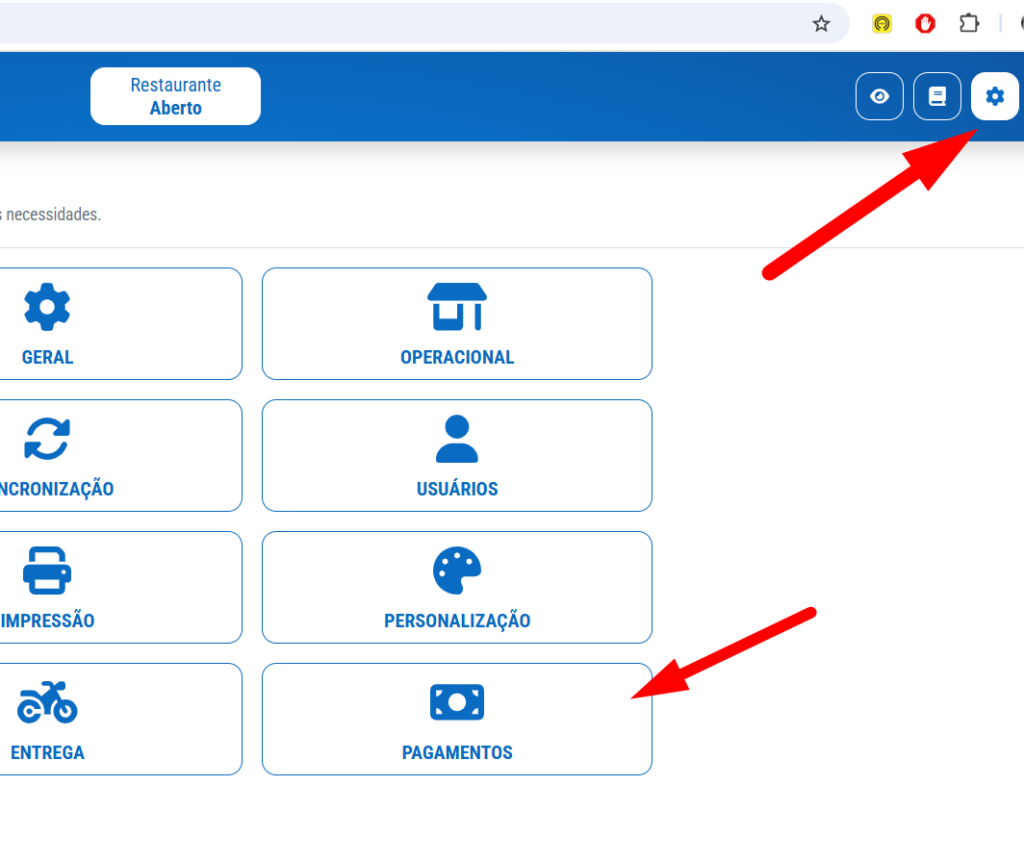The height and width of the screenshot is (862, 1024).
Task: Open the Geral settings gear icon
Action: click(x=47, y=307)
